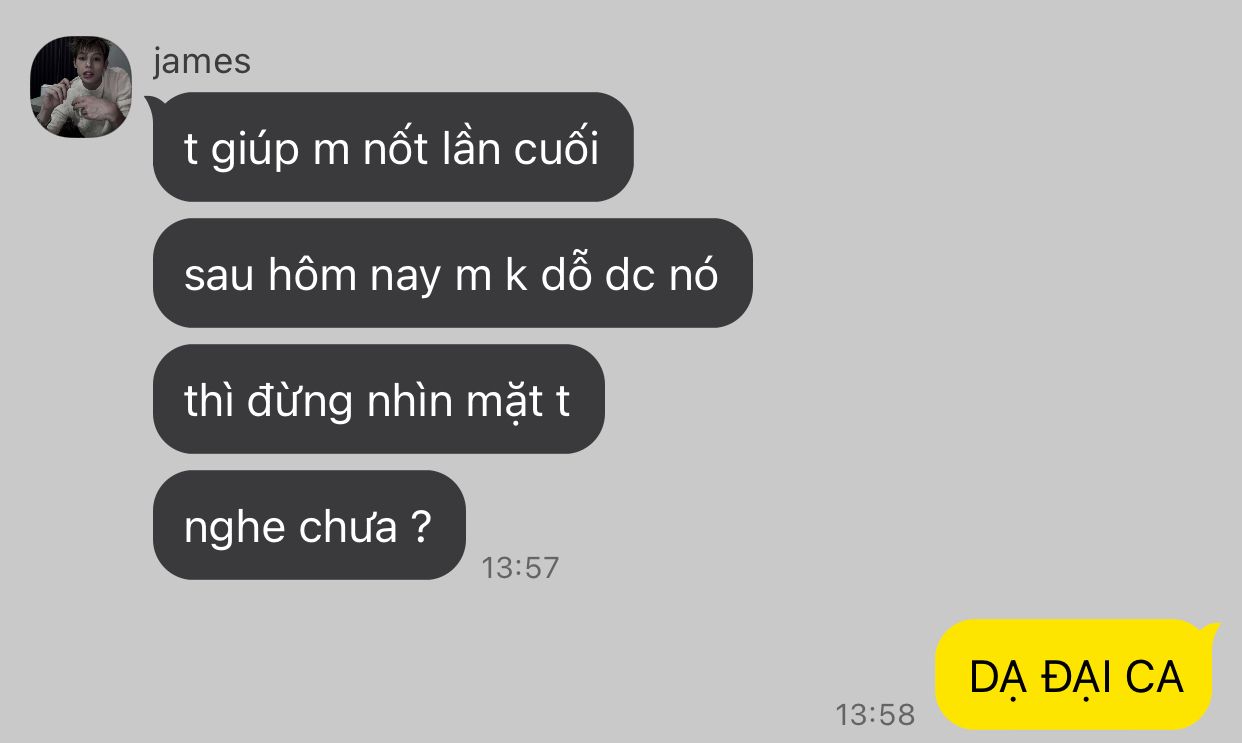Click the tail of the yellow sent bubble

[1211, 632]
